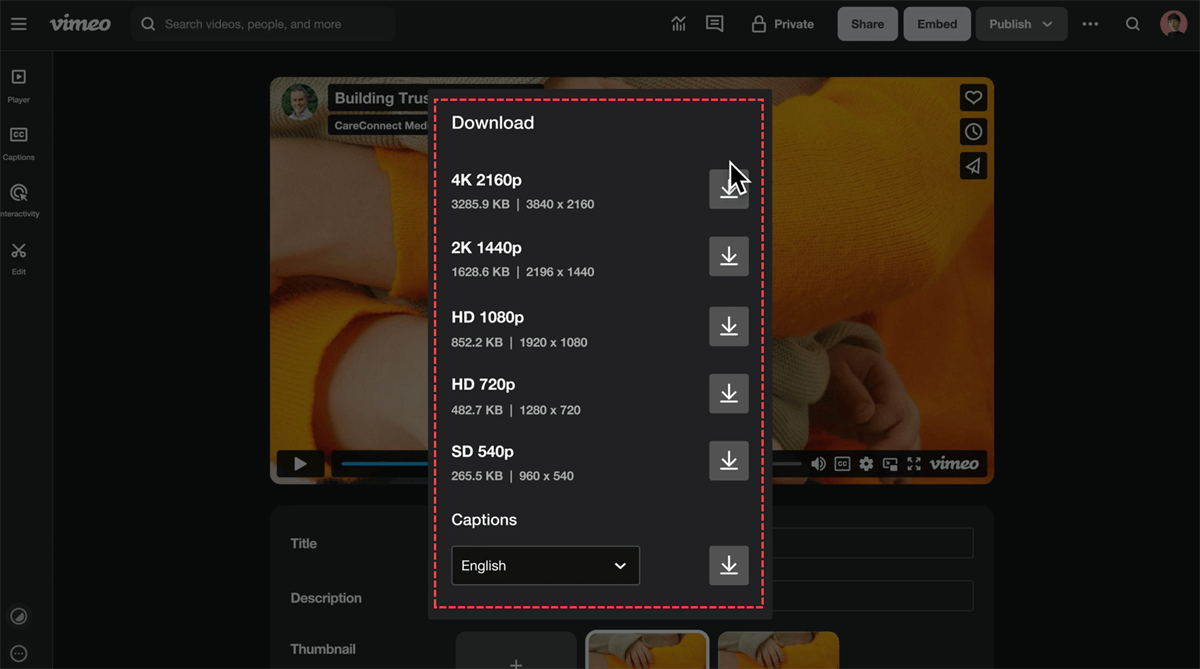Download the English captions file

coord(728,566)
